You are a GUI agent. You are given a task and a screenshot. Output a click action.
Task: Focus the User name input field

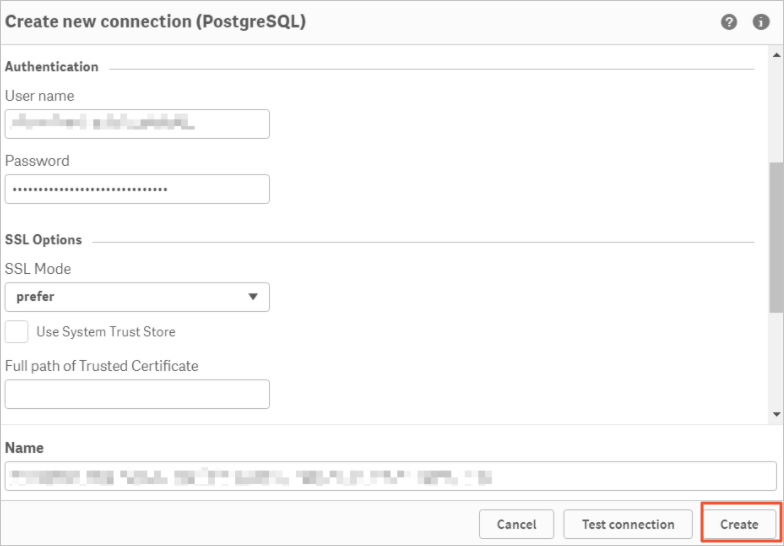137,124
